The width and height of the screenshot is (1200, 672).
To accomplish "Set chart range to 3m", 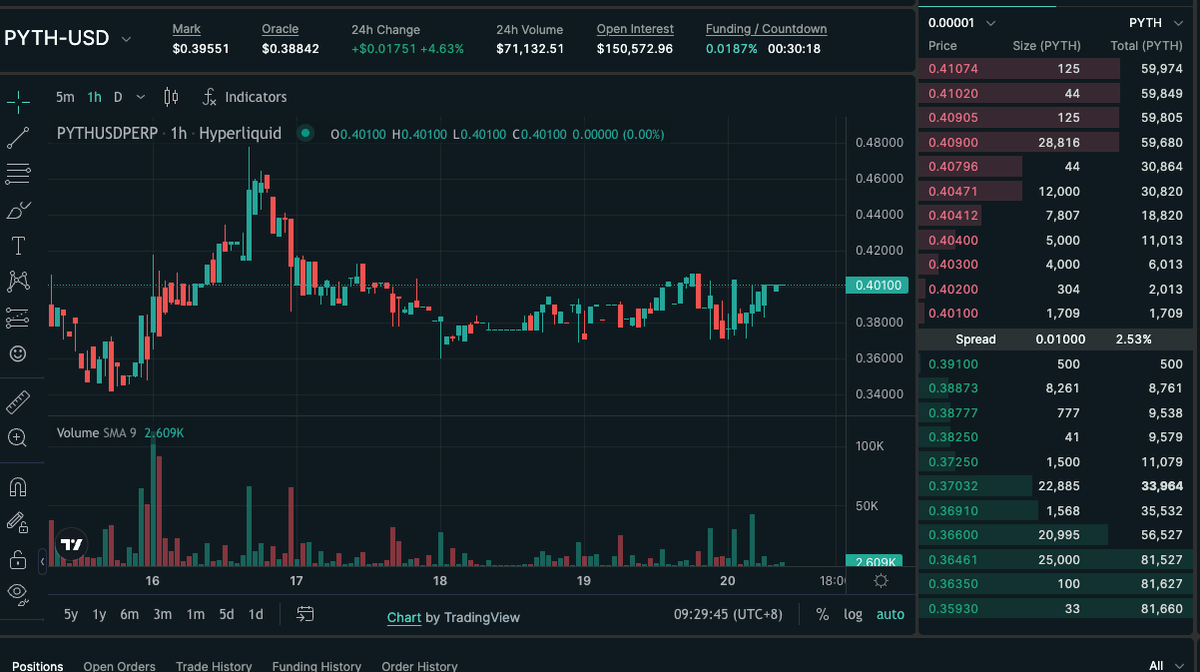I will coord(162,615).
